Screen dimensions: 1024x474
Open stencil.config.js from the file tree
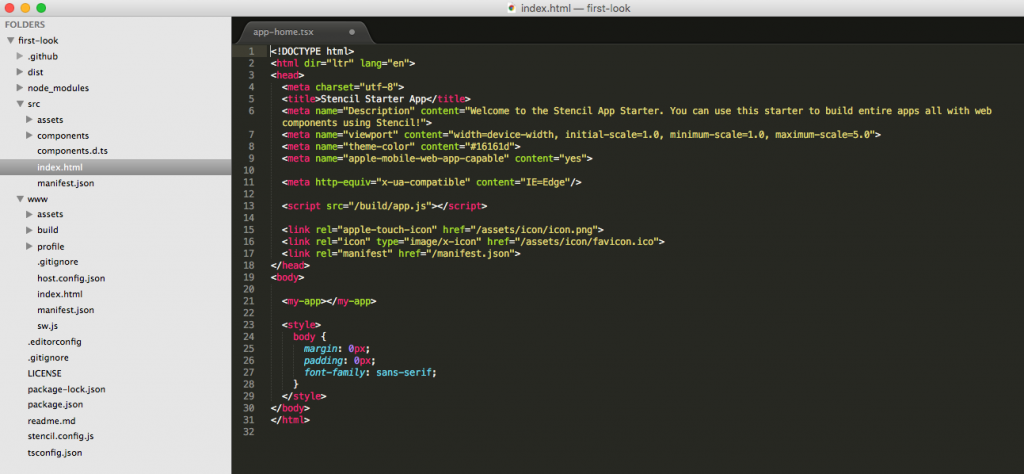(x=60, y=436)
